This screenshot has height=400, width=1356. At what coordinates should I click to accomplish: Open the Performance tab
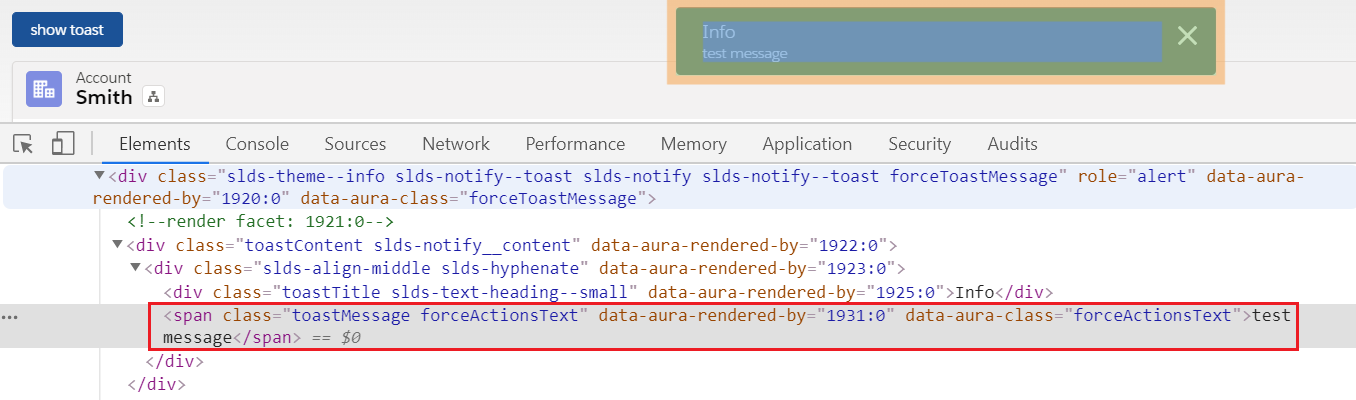click(575, 144)
